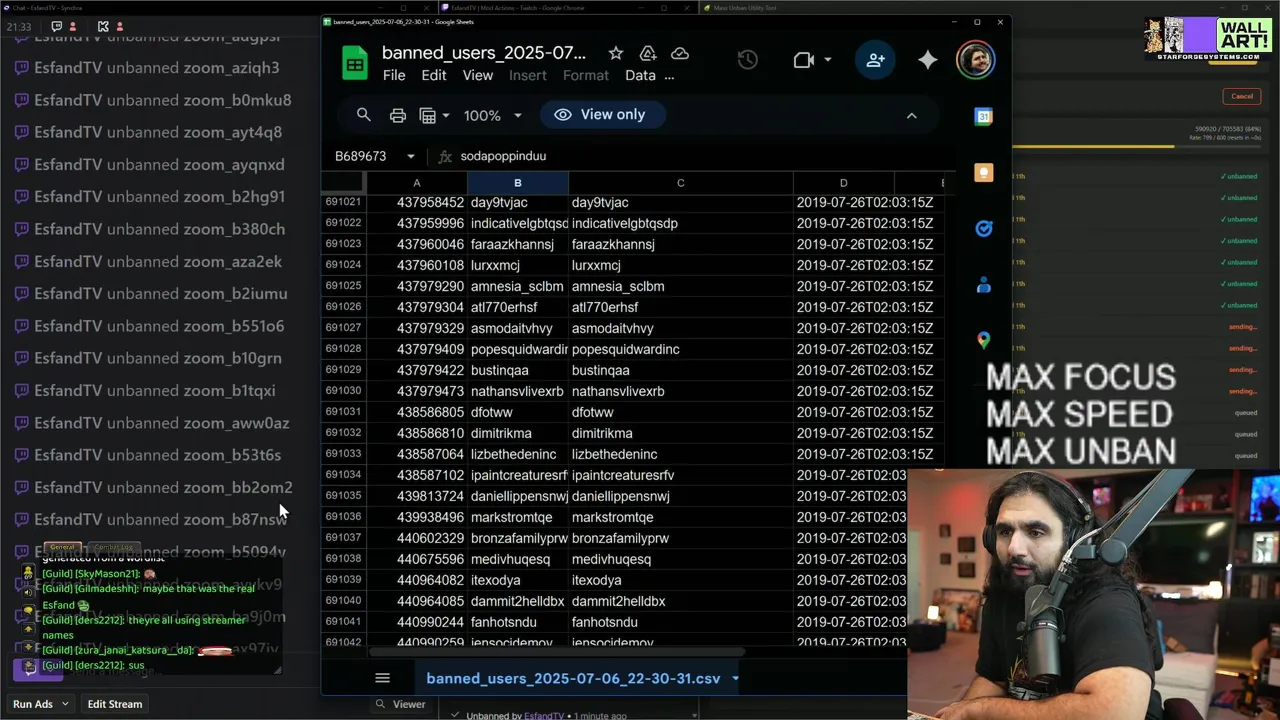Focus the formula bar with sodapoppinduu
The height and width of the screenshot is (720, 1280).
(x=700, y=156)
